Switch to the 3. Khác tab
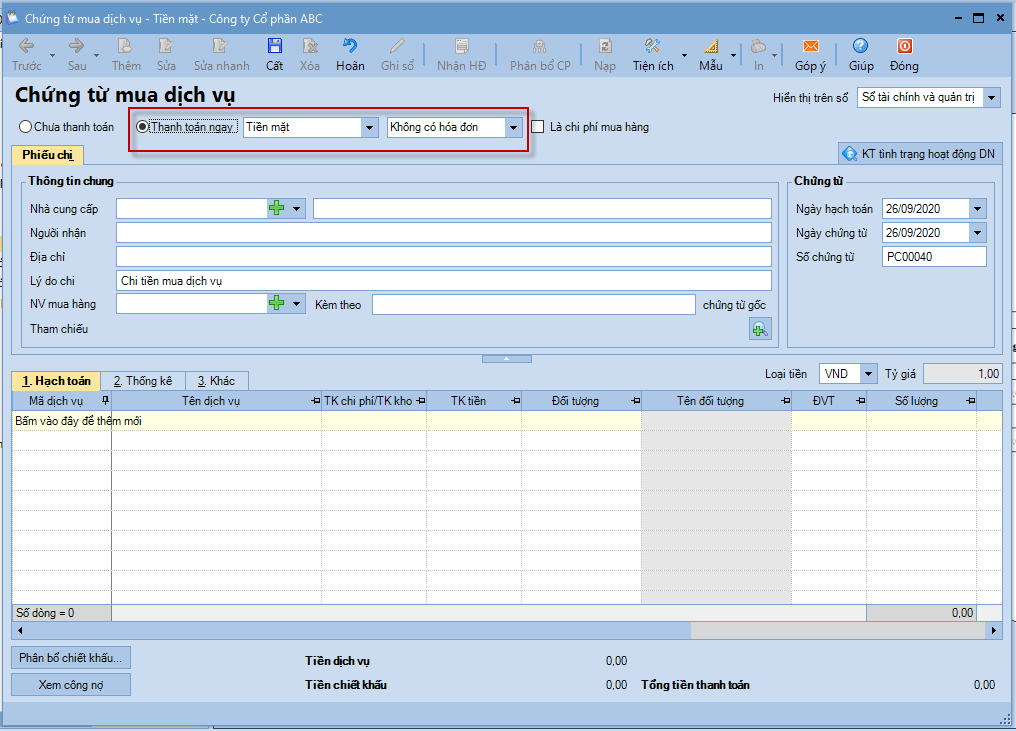 click(216, 381)
